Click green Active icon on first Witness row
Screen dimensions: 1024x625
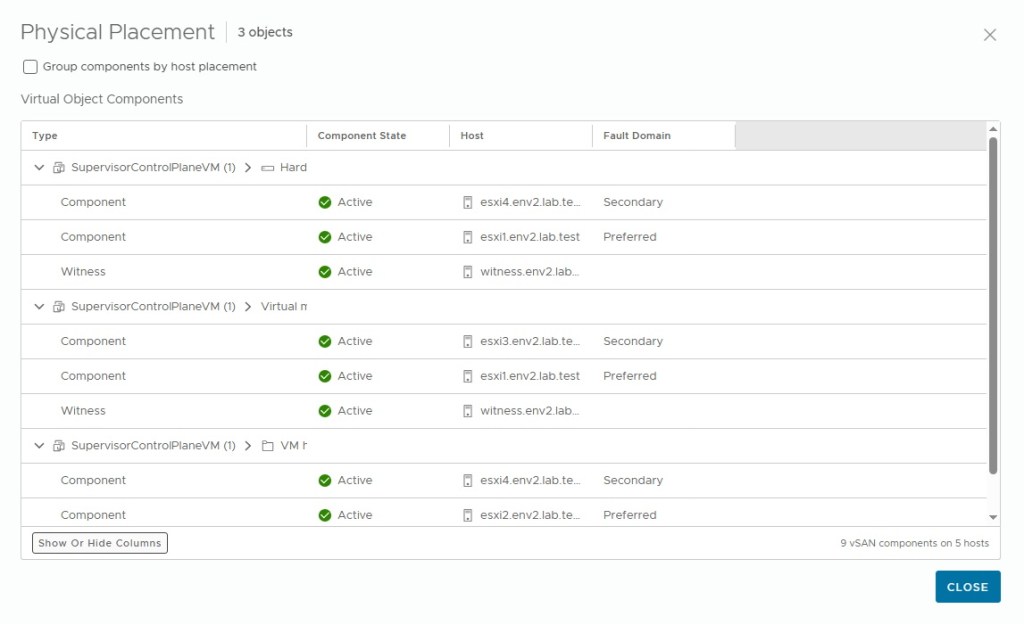(x=325, y=272)
